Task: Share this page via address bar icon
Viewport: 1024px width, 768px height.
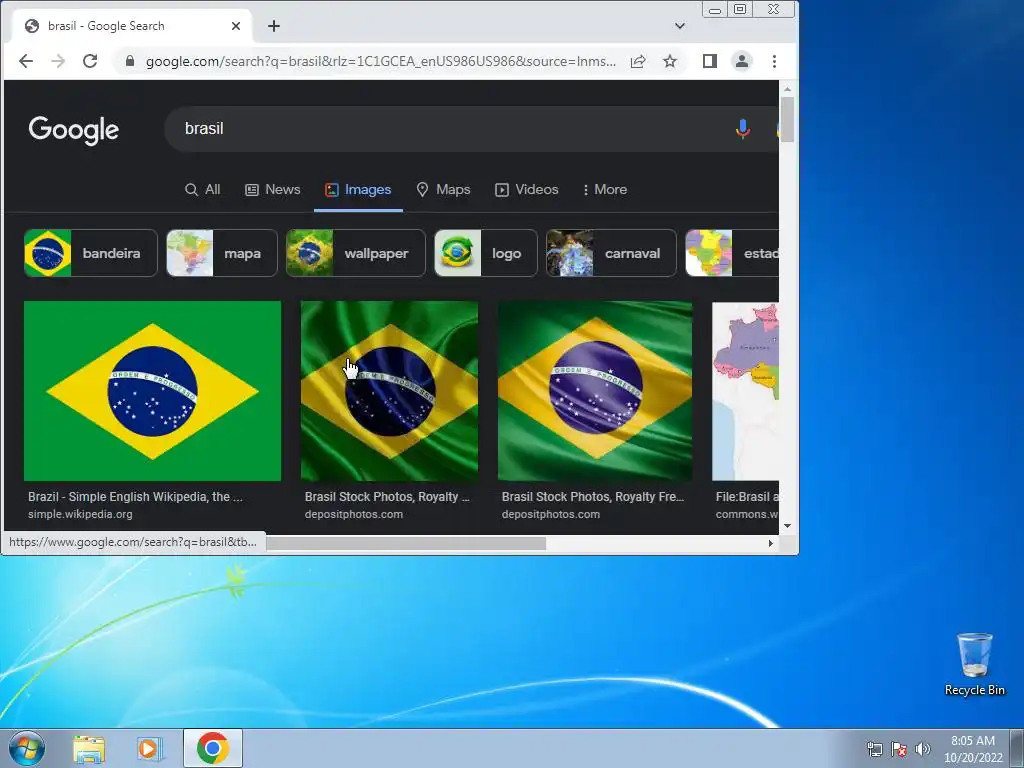Action: point(638,61)
